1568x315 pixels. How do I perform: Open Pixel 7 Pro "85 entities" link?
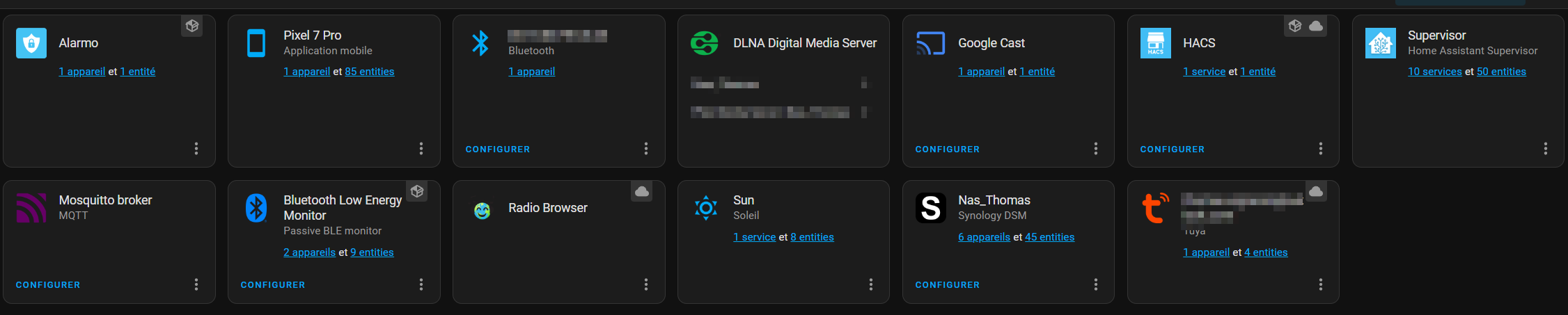point(370,72)
